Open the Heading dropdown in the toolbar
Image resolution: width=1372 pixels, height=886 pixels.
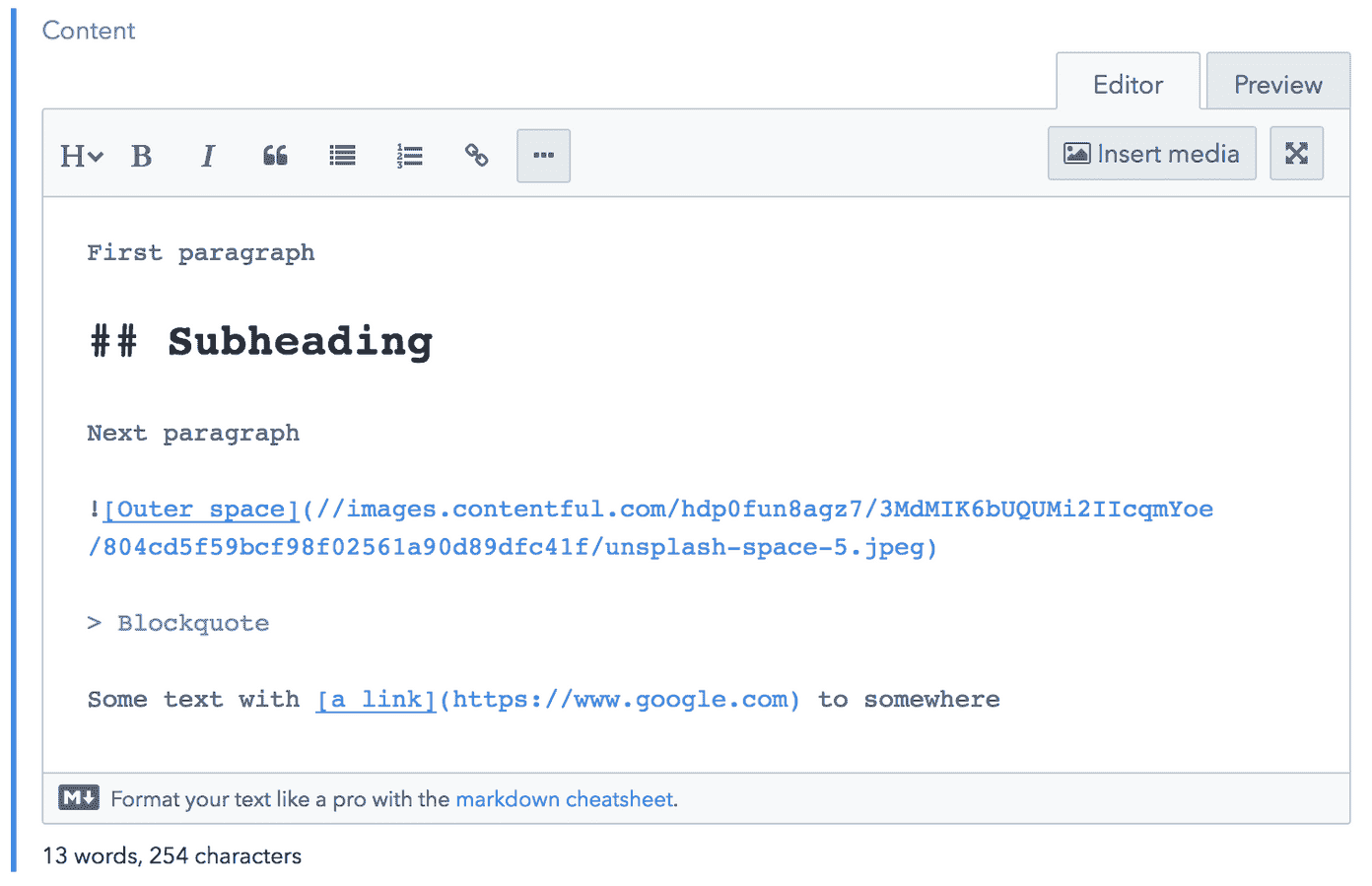point(81,156)
